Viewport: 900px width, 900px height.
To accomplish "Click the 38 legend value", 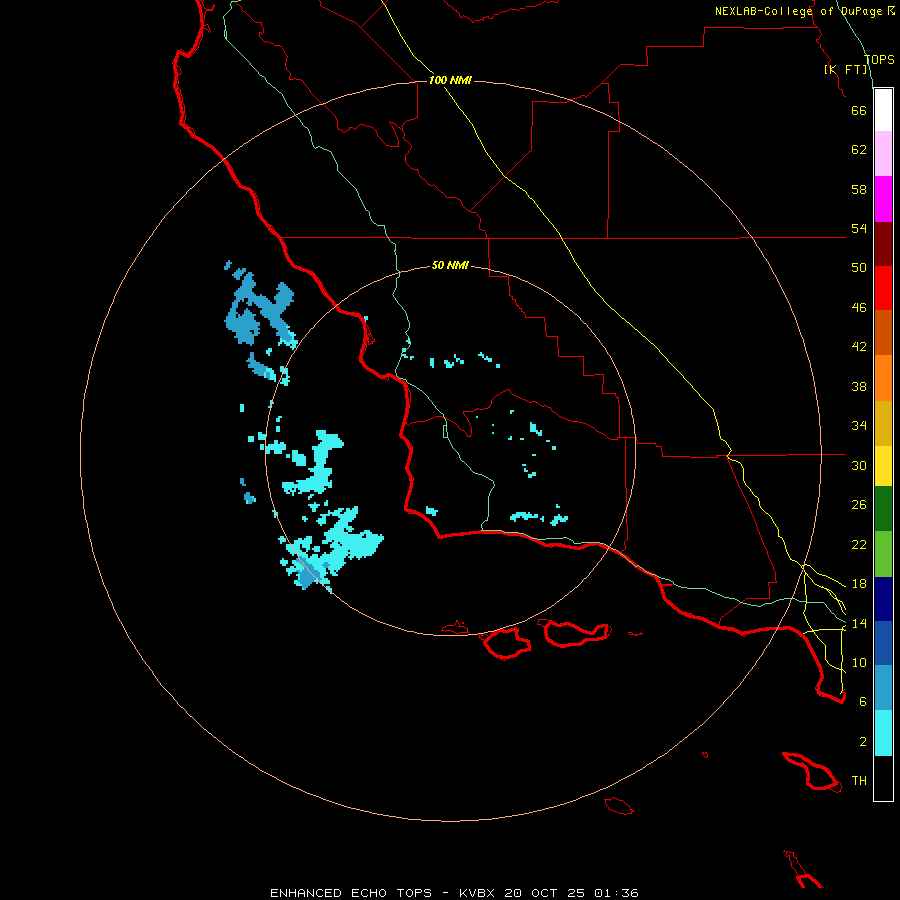I will pyautogui.click(x=859, y=386).
